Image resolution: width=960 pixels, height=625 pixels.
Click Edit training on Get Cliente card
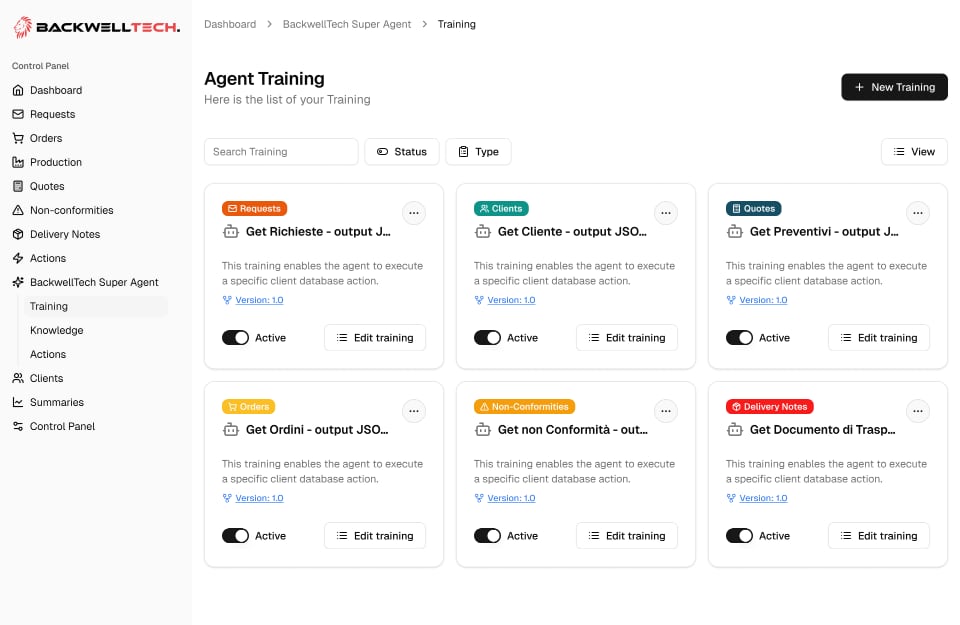[627, 338]
